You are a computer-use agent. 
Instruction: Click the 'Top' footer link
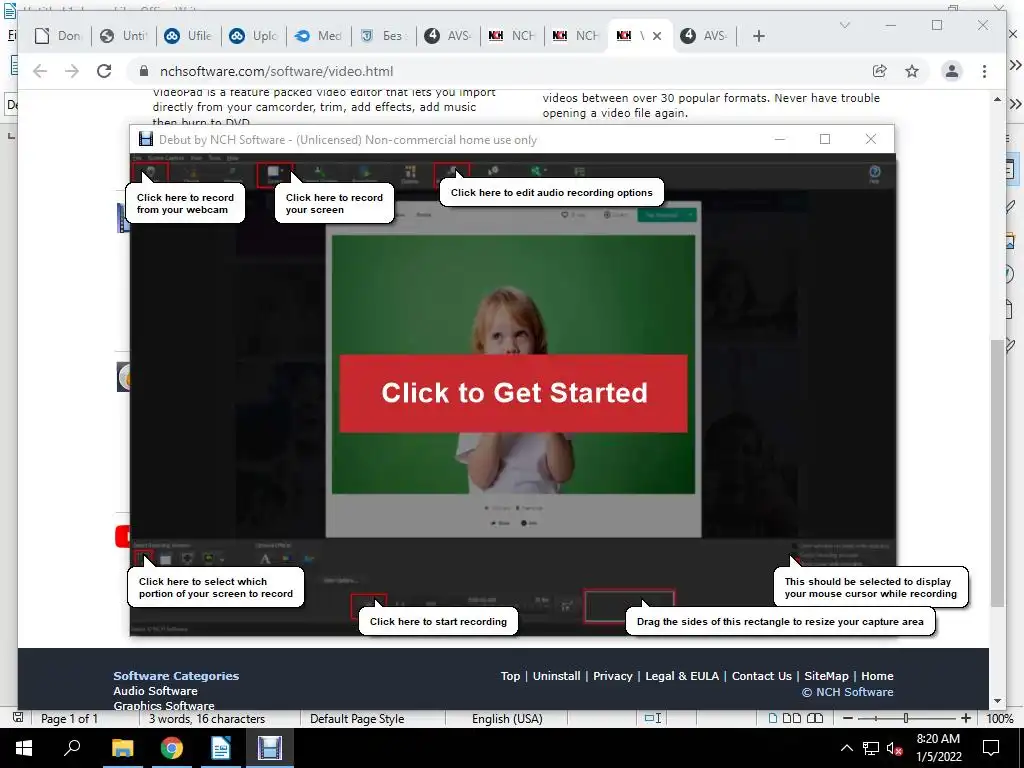pyautogui.click(x=510, y=676)
